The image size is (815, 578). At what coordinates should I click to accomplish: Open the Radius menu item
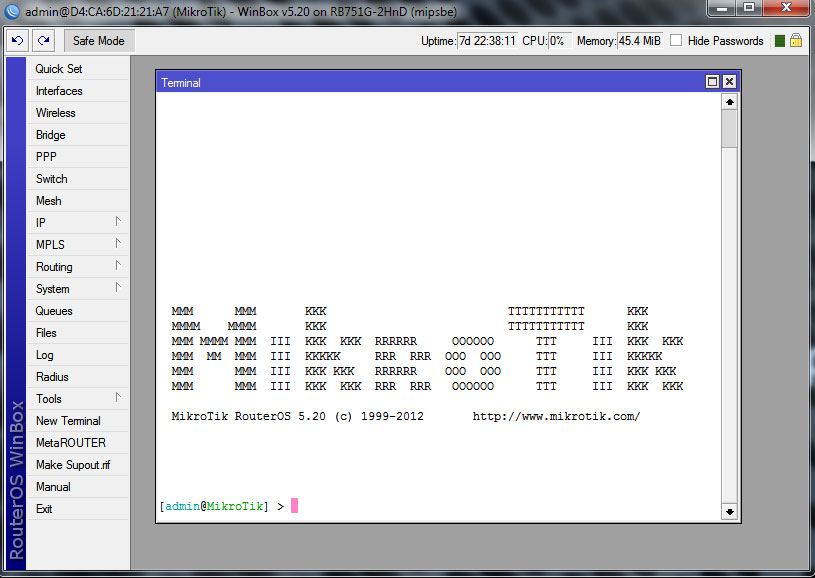(x=77, y=377)
